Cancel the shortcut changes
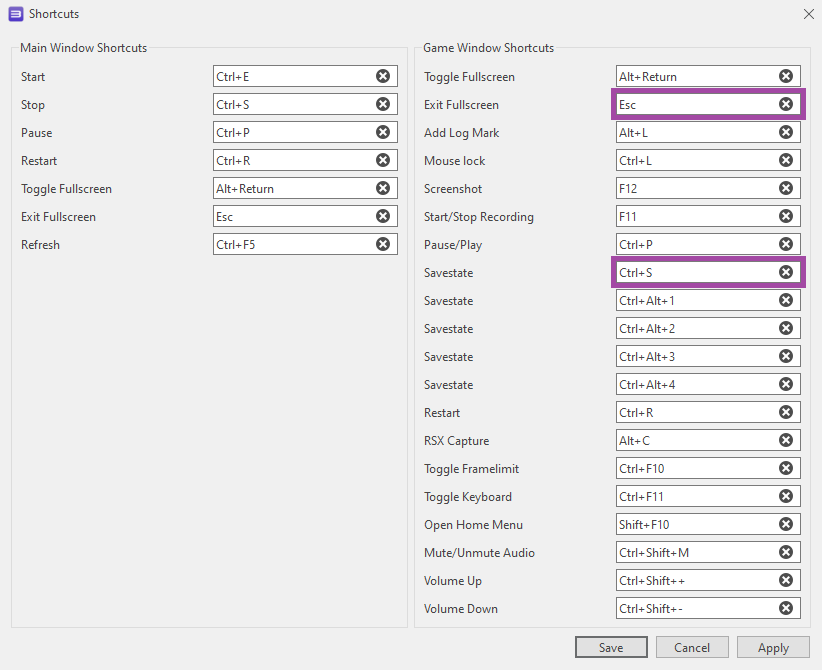 [692, 648]
